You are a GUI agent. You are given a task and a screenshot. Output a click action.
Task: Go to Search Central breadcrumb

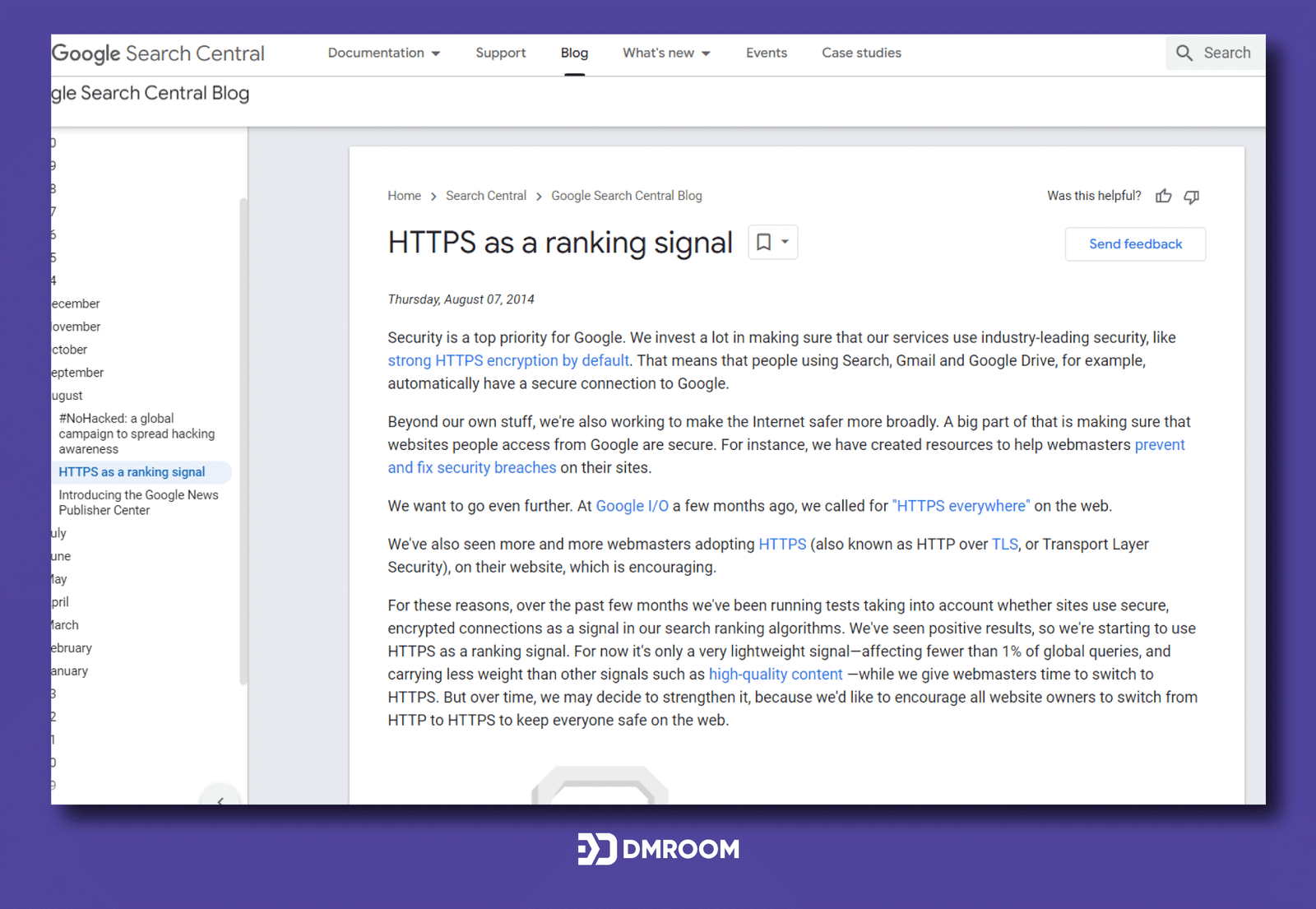pyautogui.click(x=486, y=196)
